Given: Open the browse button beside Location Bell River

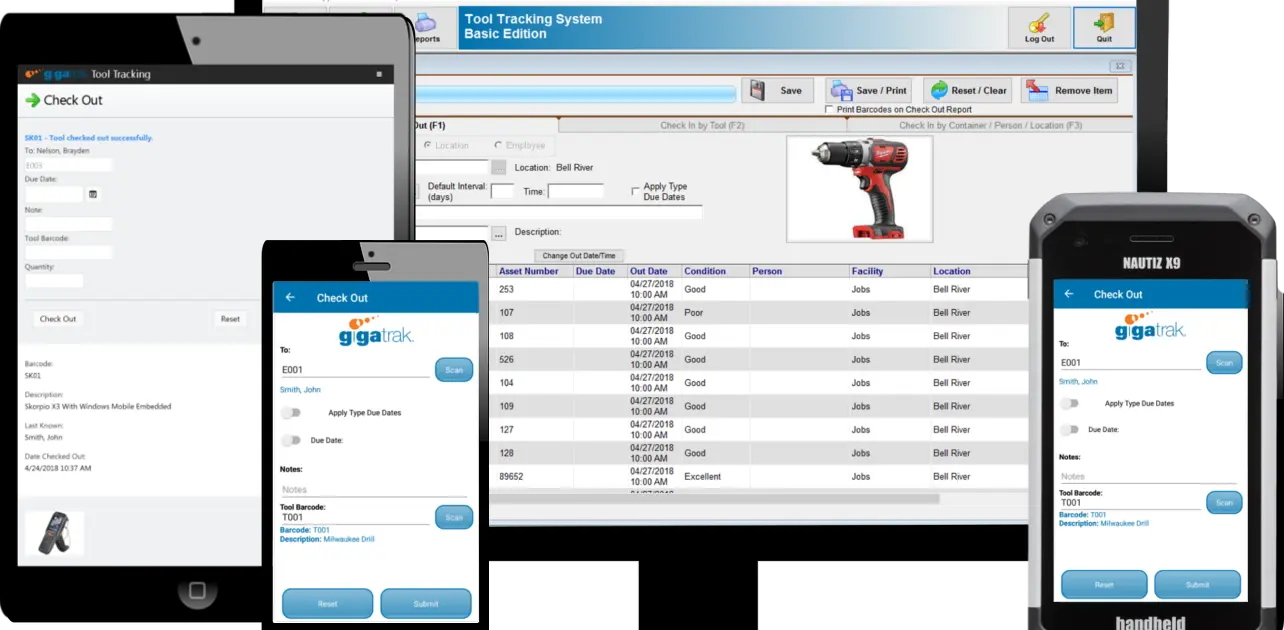Looking at the screenshot, I should [x=499, y=167].
